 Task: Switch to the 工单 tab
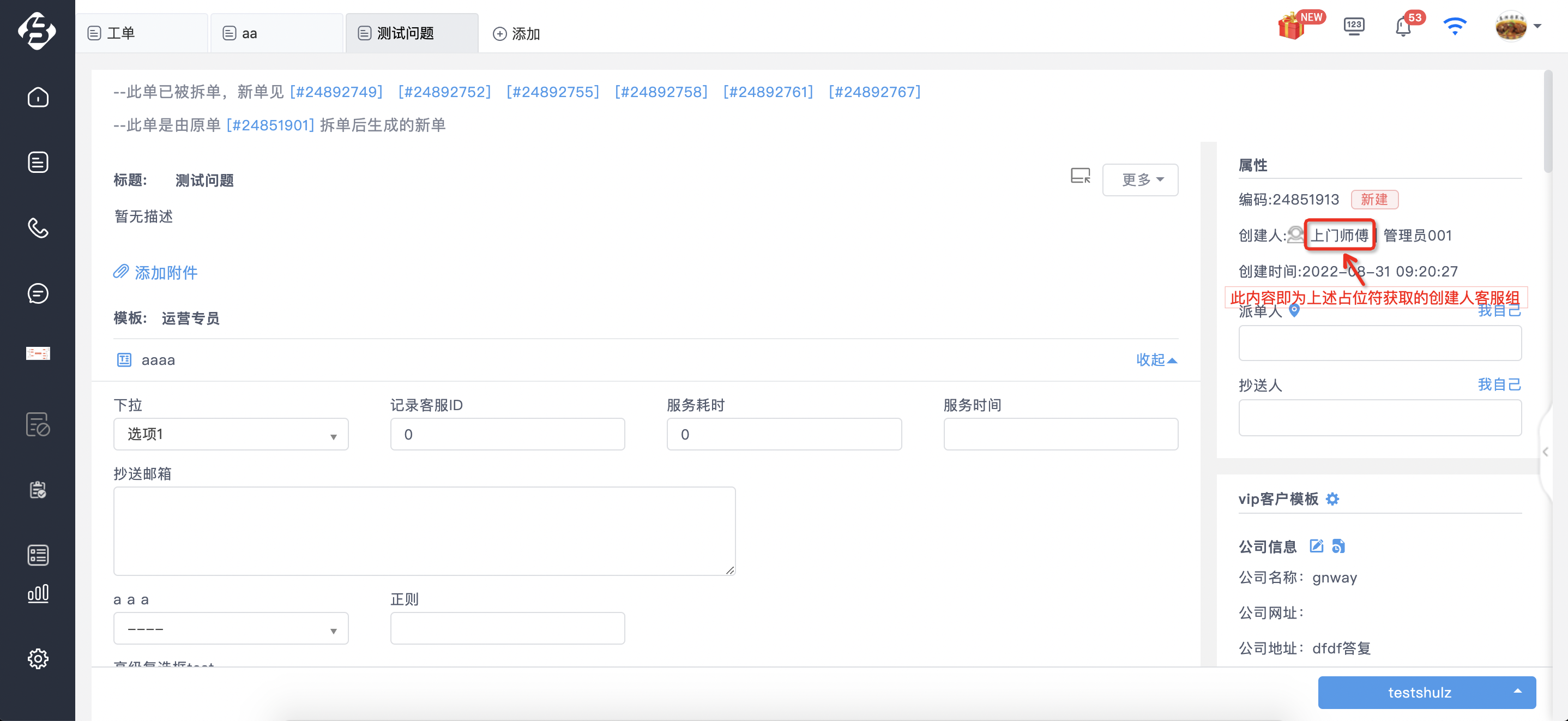click(x=142, y=33)
